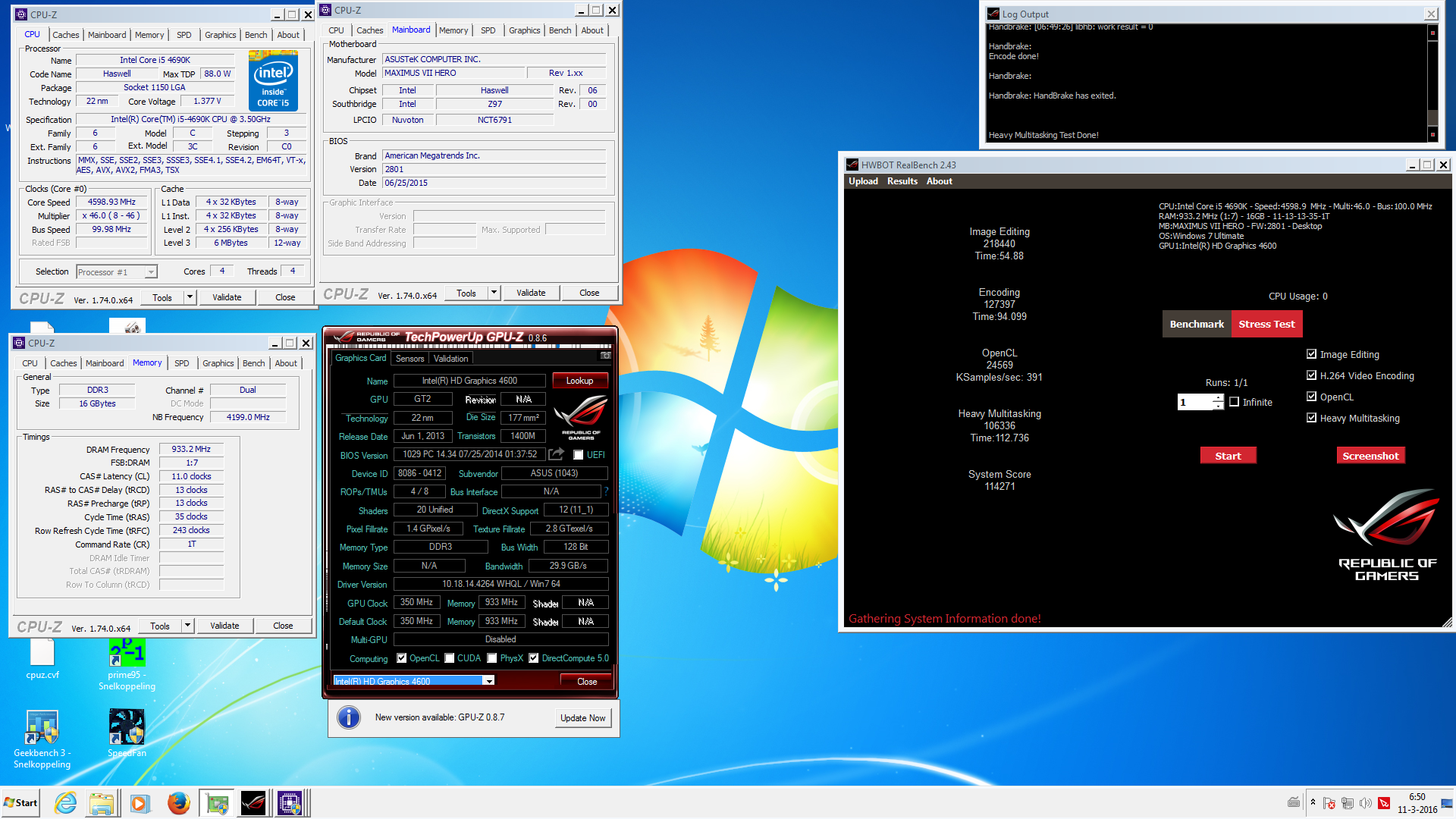Image resolution: width=1456 pixels, height=819 pixels.
Task: Open the cpuz.cvf desktop file icon
Action: coord(42,658)
